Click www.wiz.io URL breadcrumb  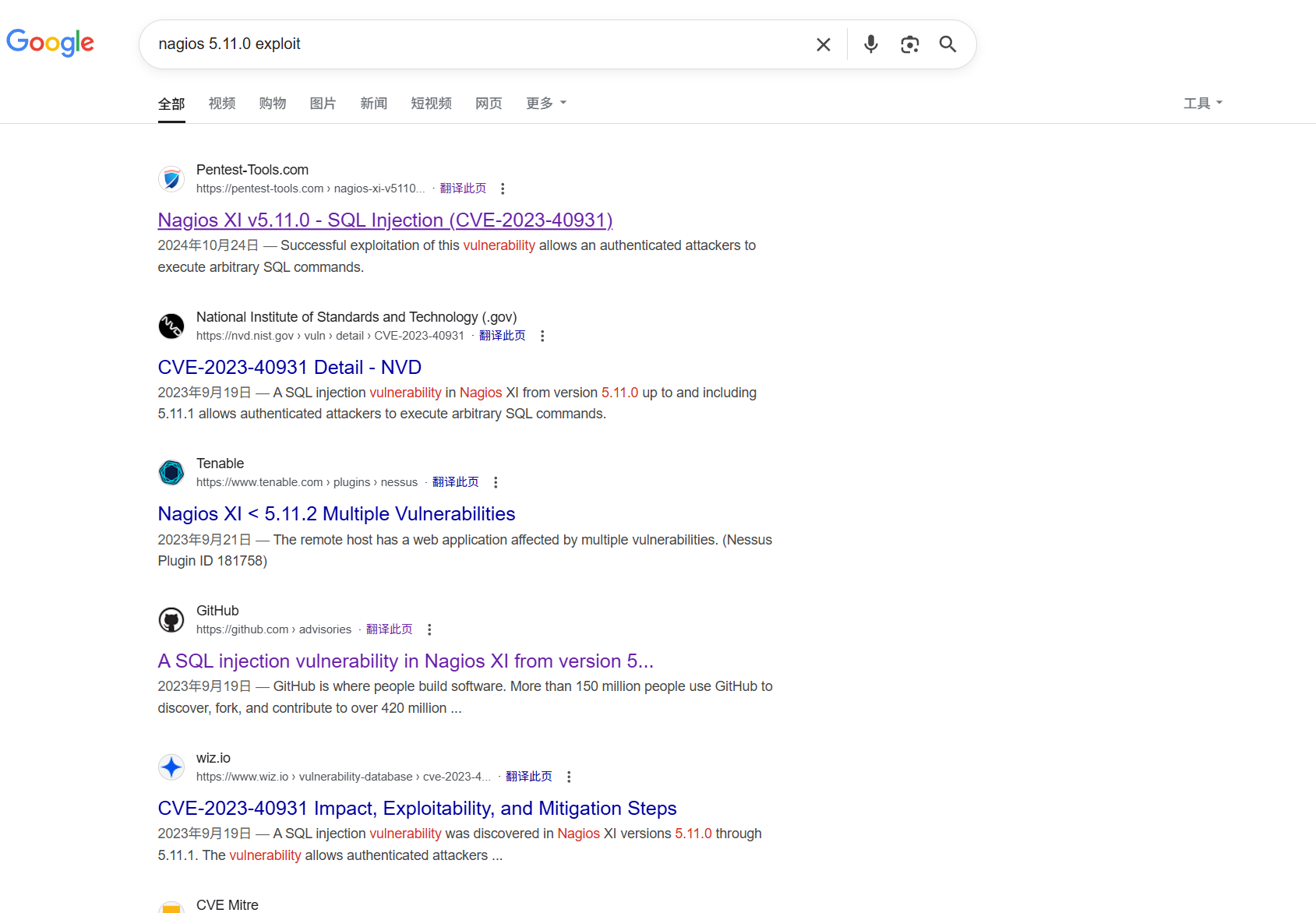click(344, 777)
